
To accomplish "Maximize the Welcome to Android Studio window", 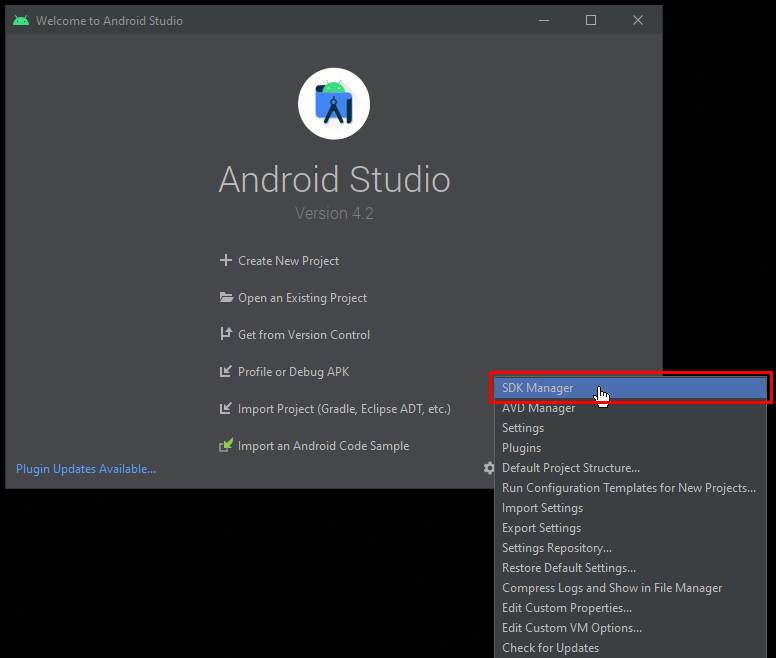I will 591,20.
